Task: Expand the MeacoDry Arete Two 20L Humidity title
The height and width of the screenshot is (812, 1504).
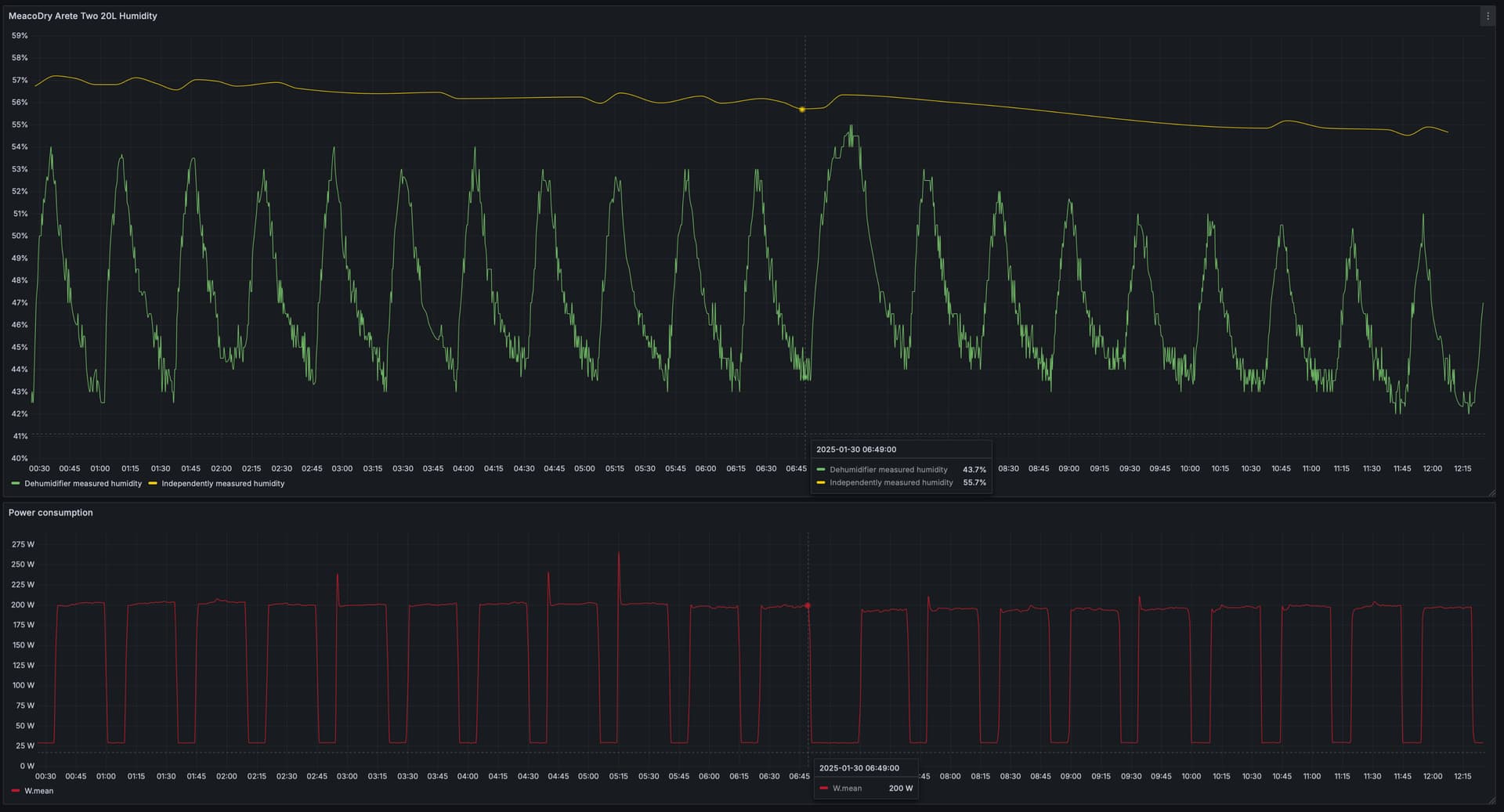Action: click(x=82, y=16)
